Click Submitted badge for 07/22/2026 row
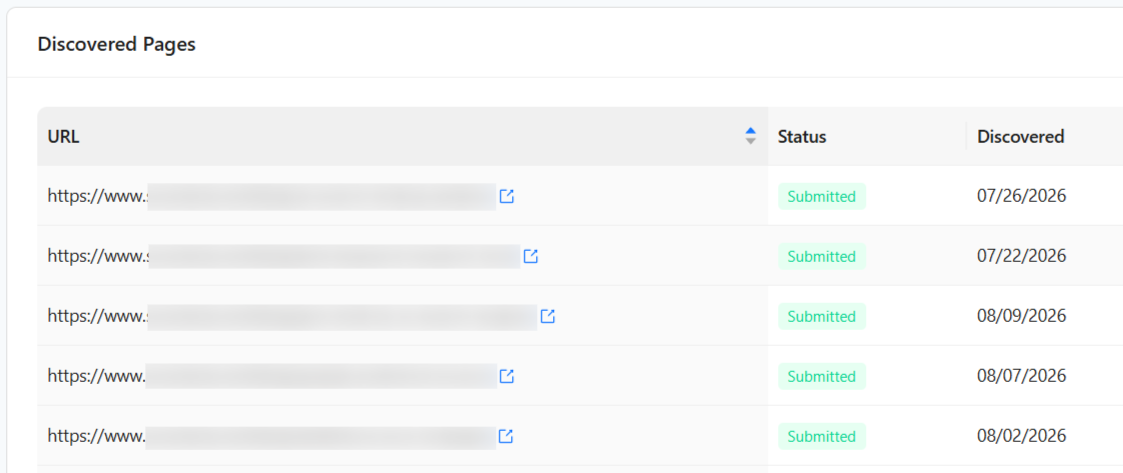Screen dimensions: 1123x473 tap(822, 256)
